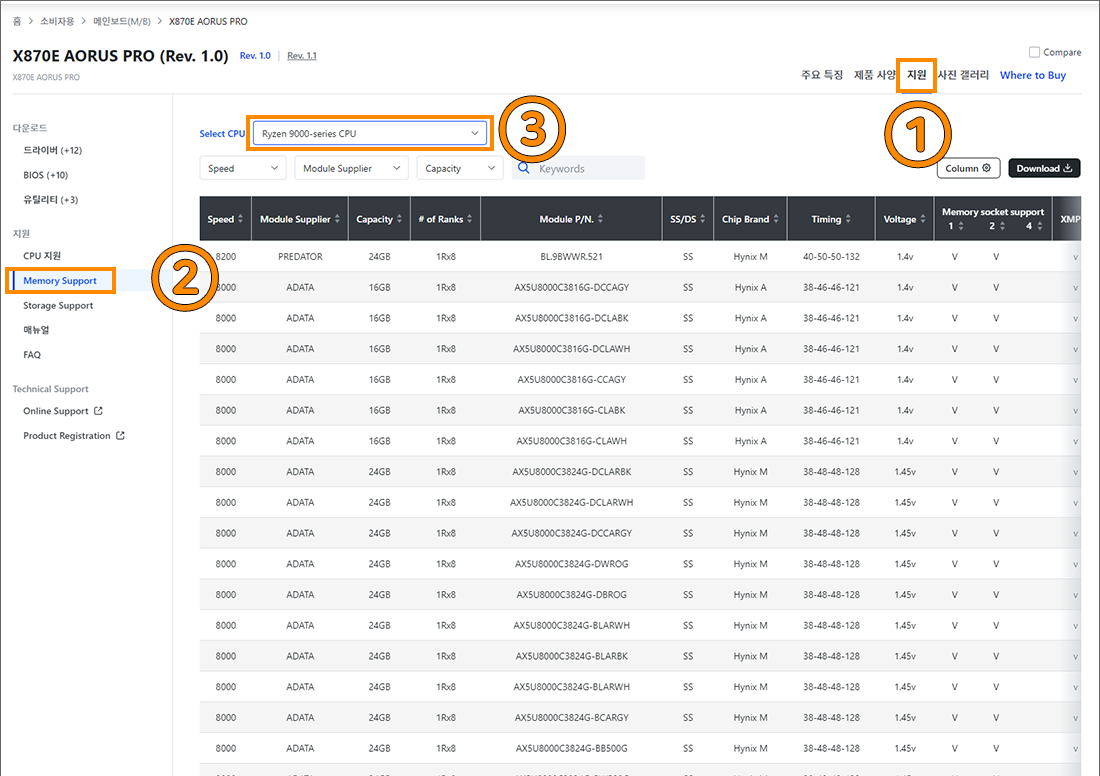Open FAQ in sidebar
Image resolution: width=1100 pixels, height=776 pixels.
coord(32,354)
